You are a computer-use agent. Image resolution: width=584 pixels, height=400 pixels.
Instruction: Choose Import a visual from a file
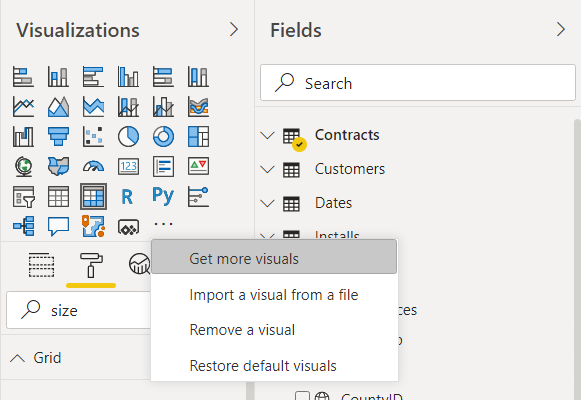274,295
